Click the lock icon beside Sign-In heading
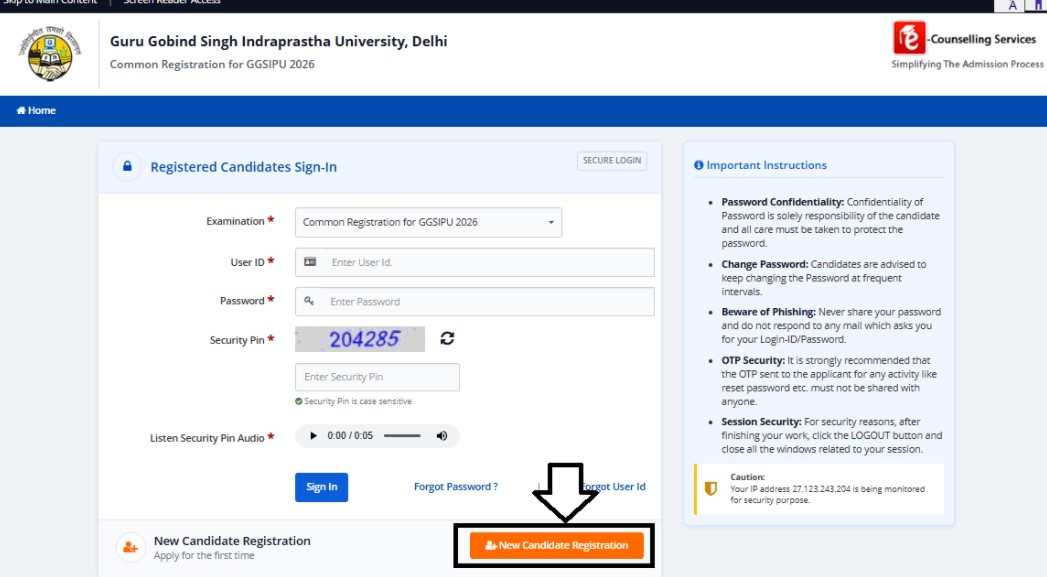The height and width of the screenshot is (577, 1047). point(127,166)
